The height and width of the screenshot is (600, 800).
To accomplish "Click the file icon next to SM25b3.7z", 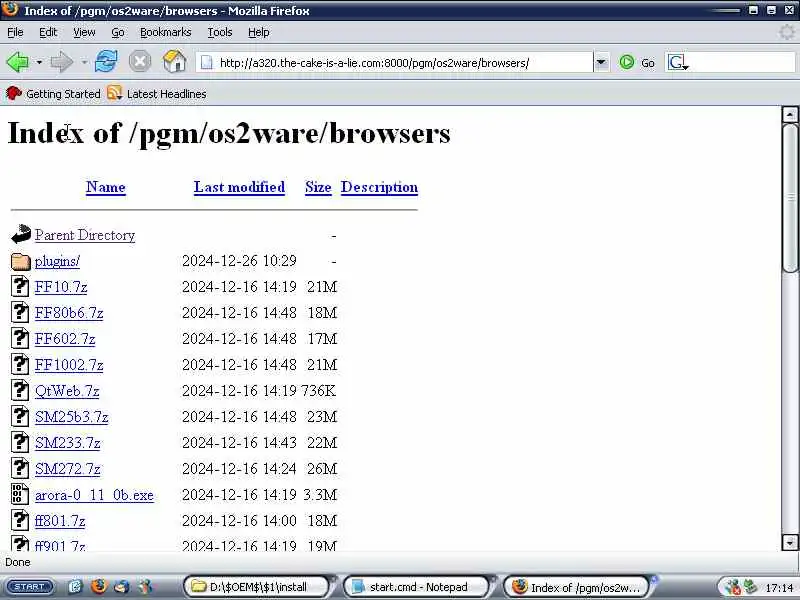I will pyautogui.click(x=20, y=417).
